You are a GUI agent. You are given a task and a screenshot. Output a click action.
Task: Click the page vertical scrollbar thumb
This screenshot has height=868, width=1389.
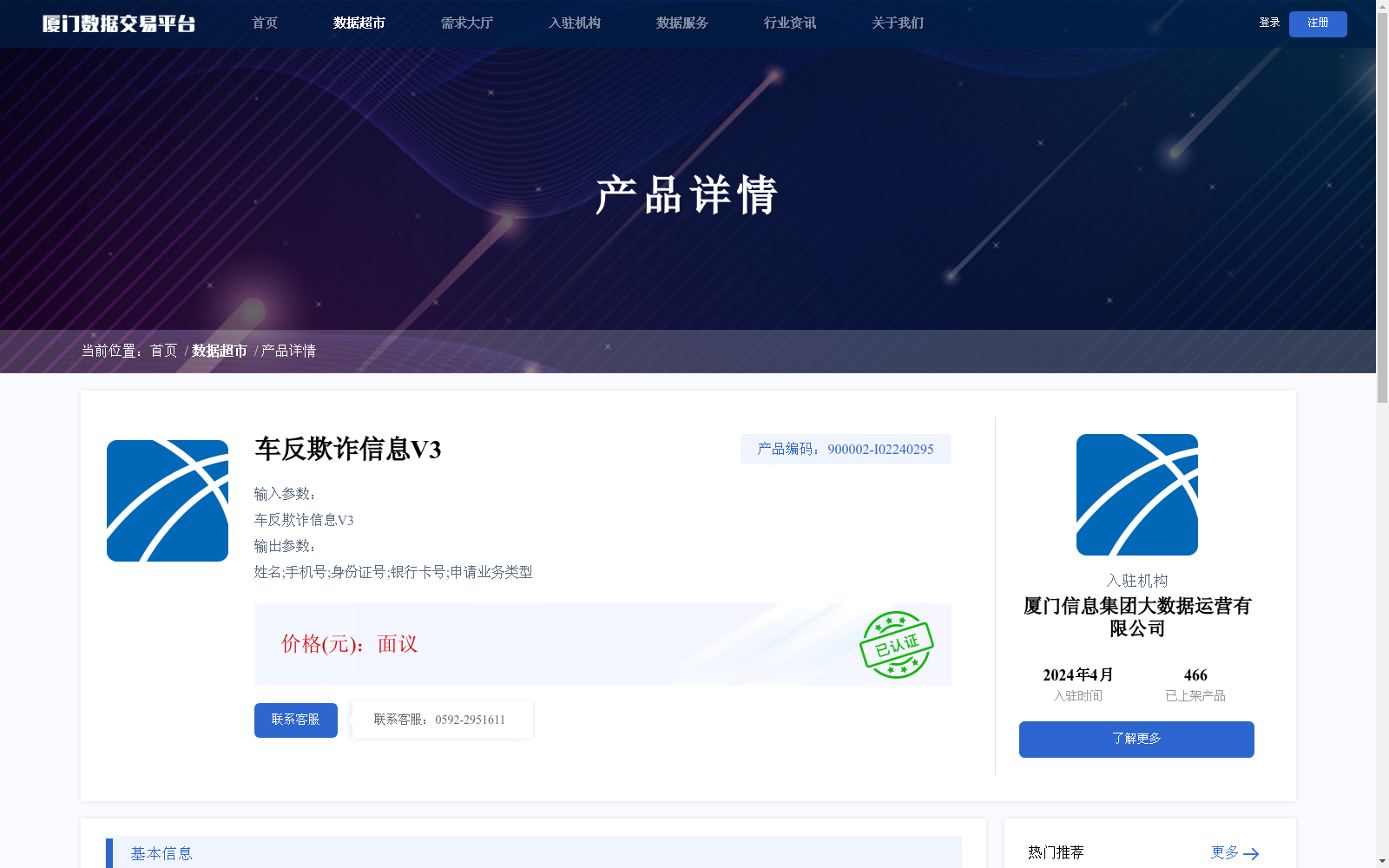(1382, 207)
